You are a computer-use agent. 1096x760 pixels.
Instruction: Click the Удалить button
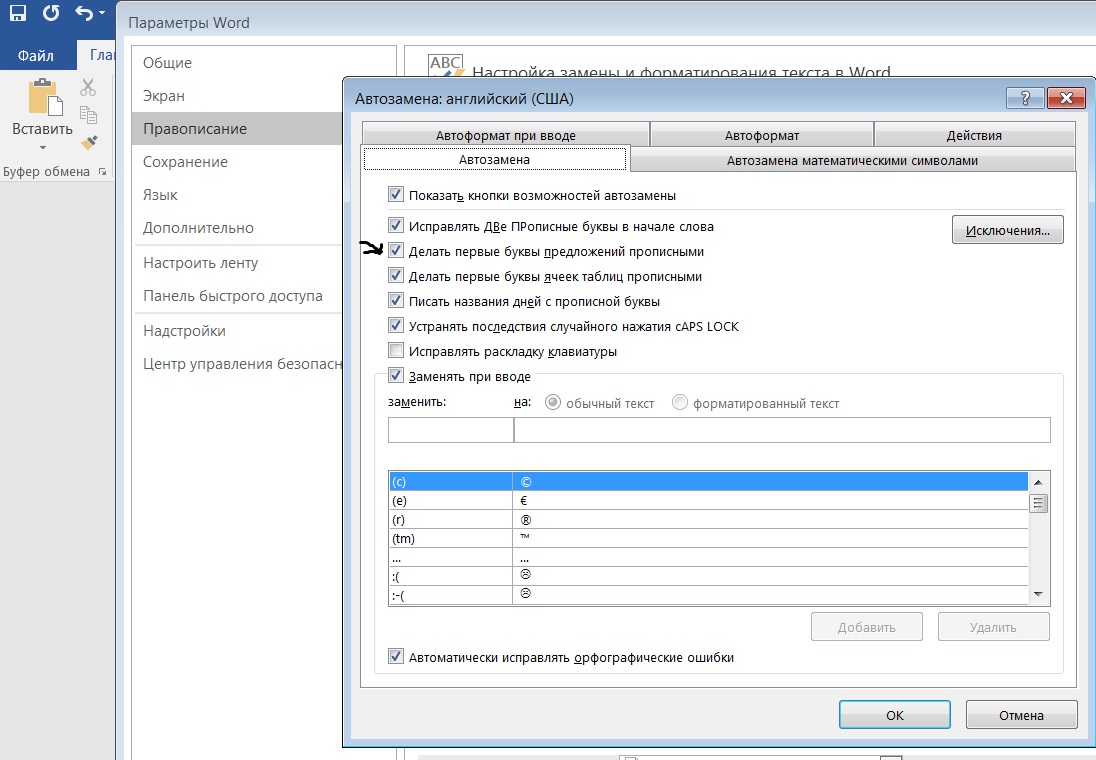[993, 627]
